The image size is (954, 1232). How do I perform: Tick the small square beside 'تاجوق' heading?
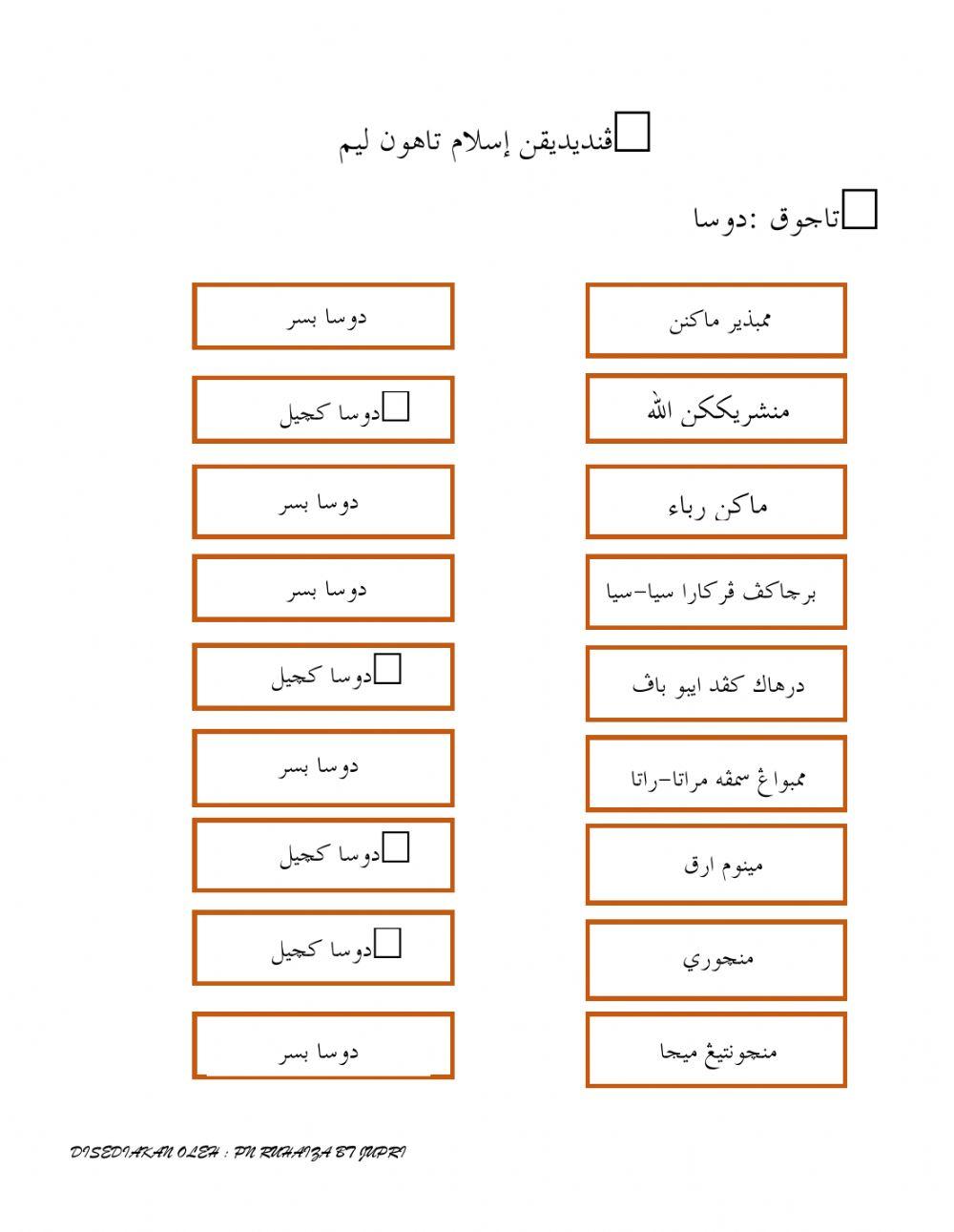(x=861, y=210)
